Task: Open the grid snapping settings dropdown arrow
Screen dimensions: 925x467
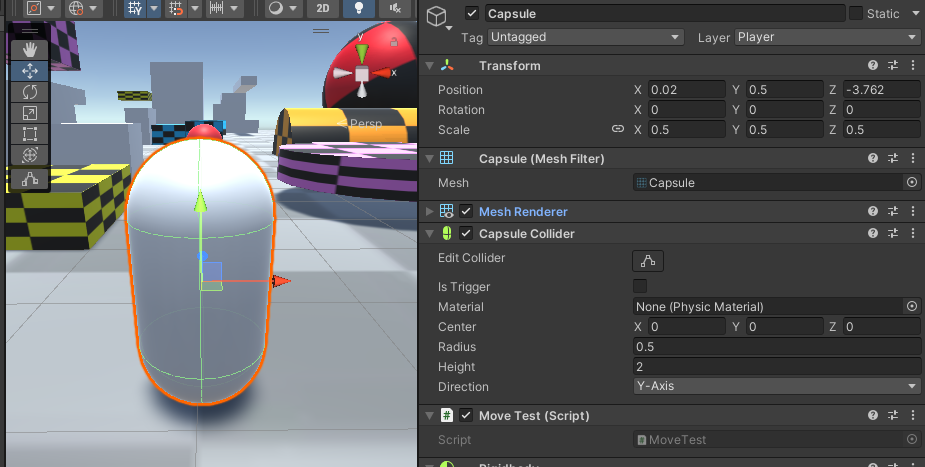Action: [x=194, y=8]
